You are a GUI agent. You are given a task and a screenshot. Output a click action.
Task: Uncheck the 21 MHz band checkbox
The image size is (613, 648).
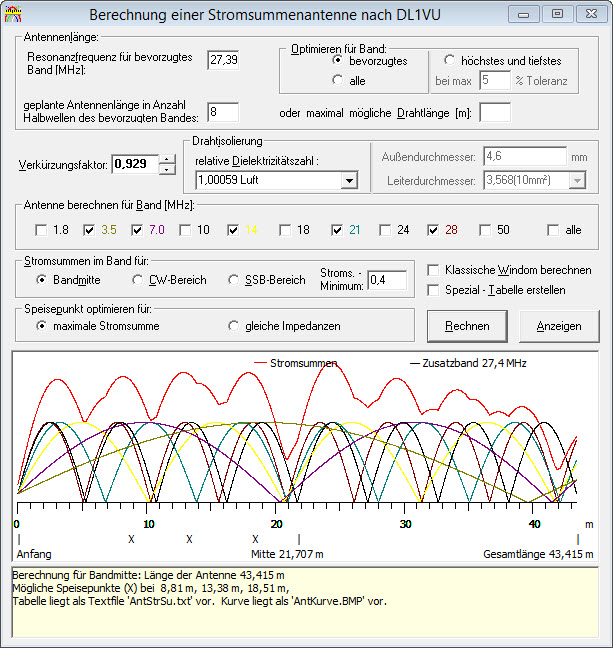tap(337, 230)
